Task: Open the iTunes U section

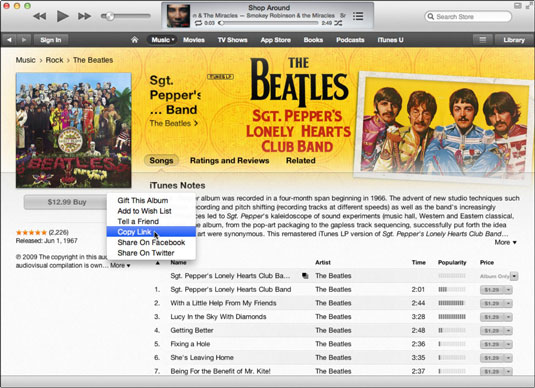Action: coord(390,40)
